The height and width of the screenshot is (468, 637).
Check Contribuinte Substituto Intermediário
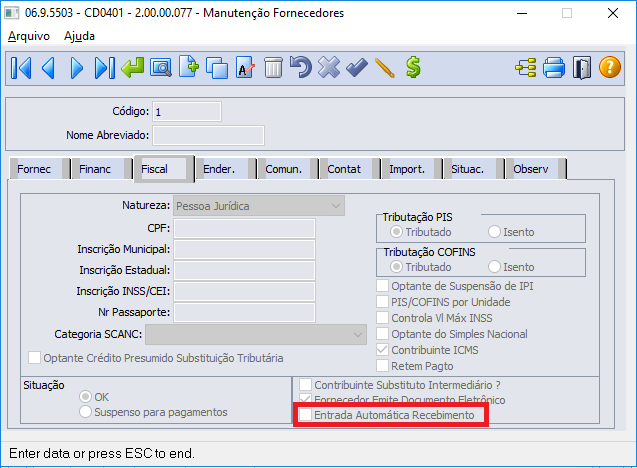[306, 385]
